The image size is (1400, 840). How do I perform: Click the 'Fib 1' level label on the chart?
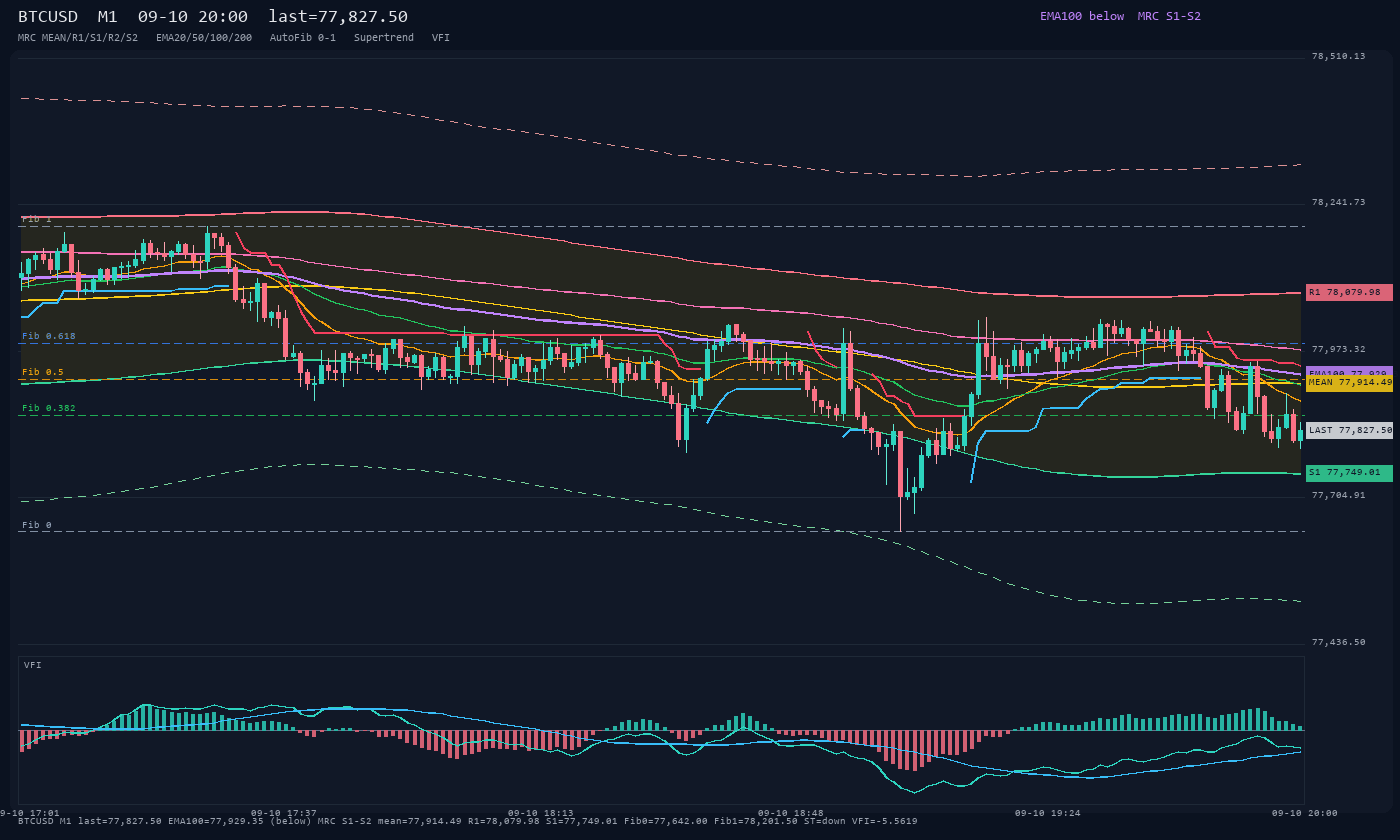click(x=37, y=219)
